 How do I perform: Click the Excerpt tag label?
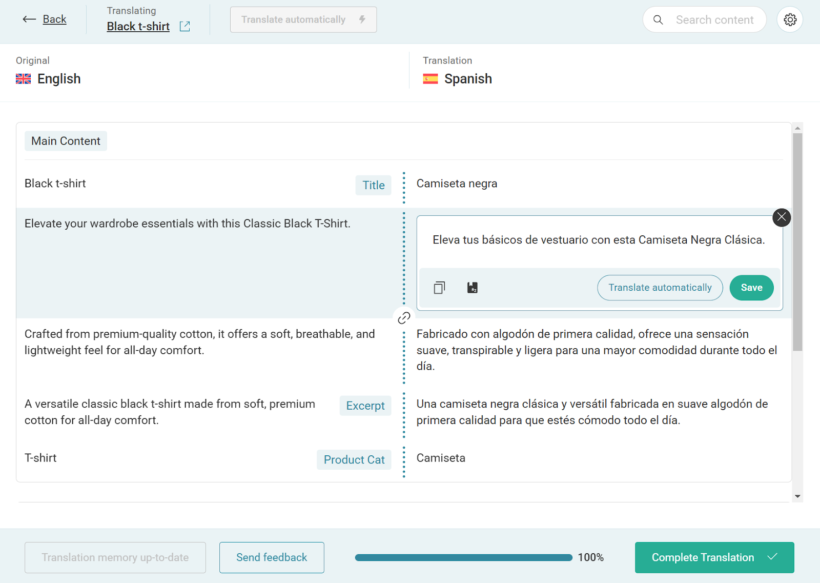coord(365,406)
